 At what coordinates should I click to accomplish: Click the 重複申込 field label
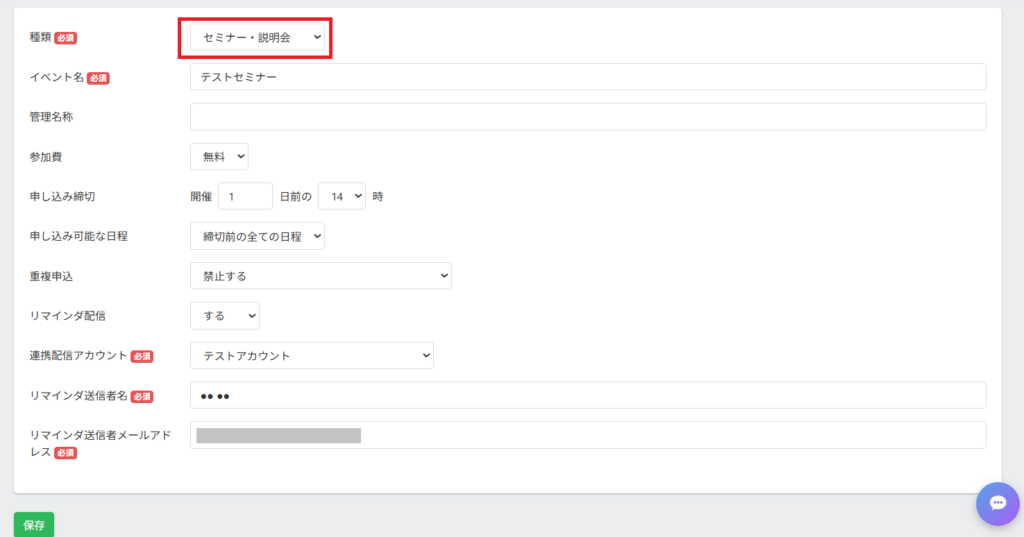tap(51, 276)
